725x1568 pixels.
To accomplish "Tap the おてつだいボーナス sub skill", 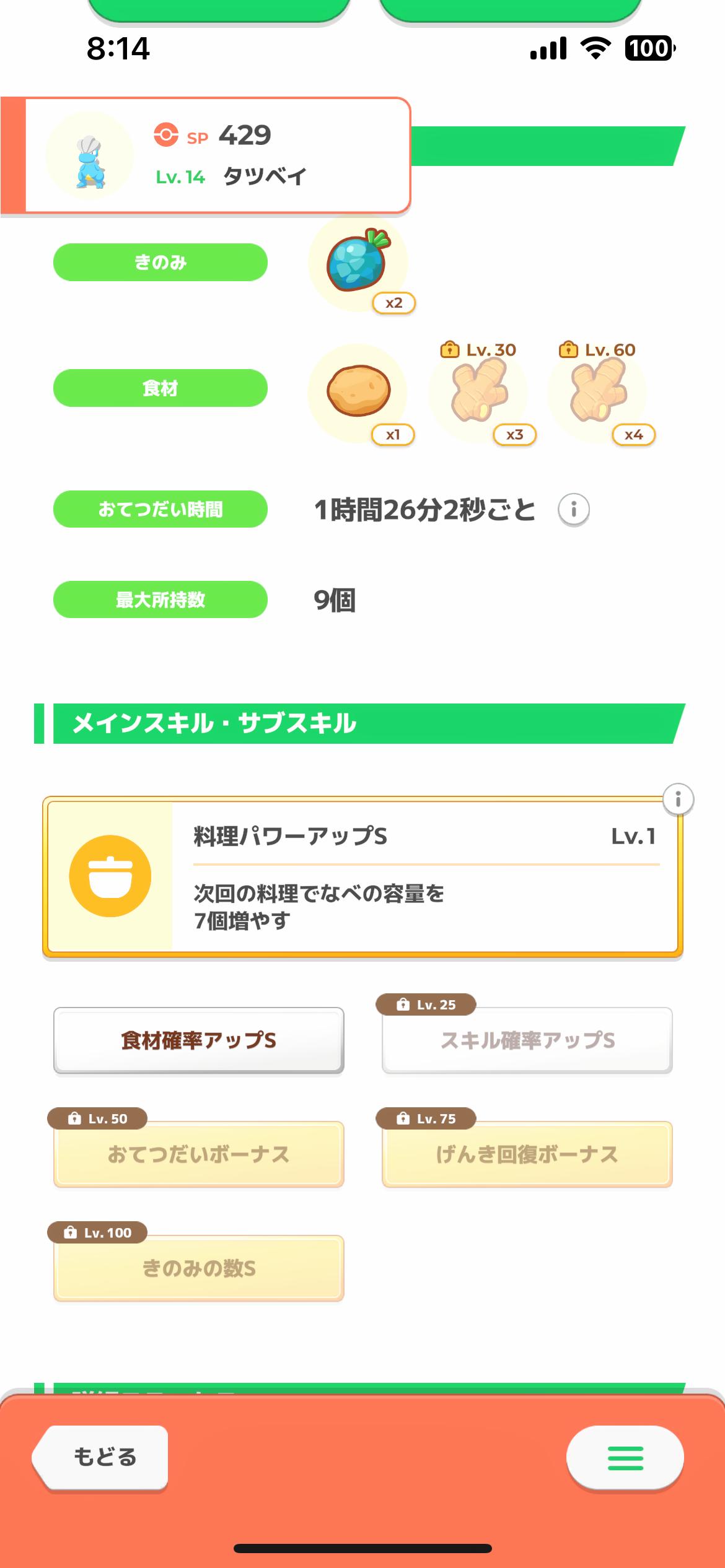I will 198,1154.
